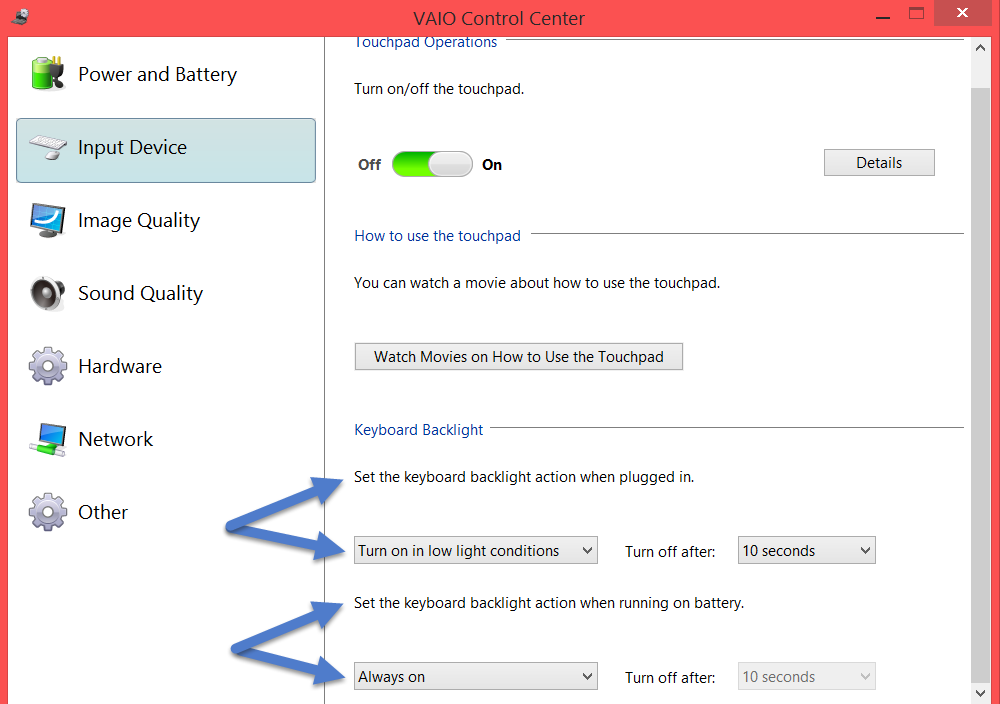The image size is (1000, 704).
Task: Click the 'Keyboard Backlight' heading
Action: pyautogui.click(x=418, y=430)
